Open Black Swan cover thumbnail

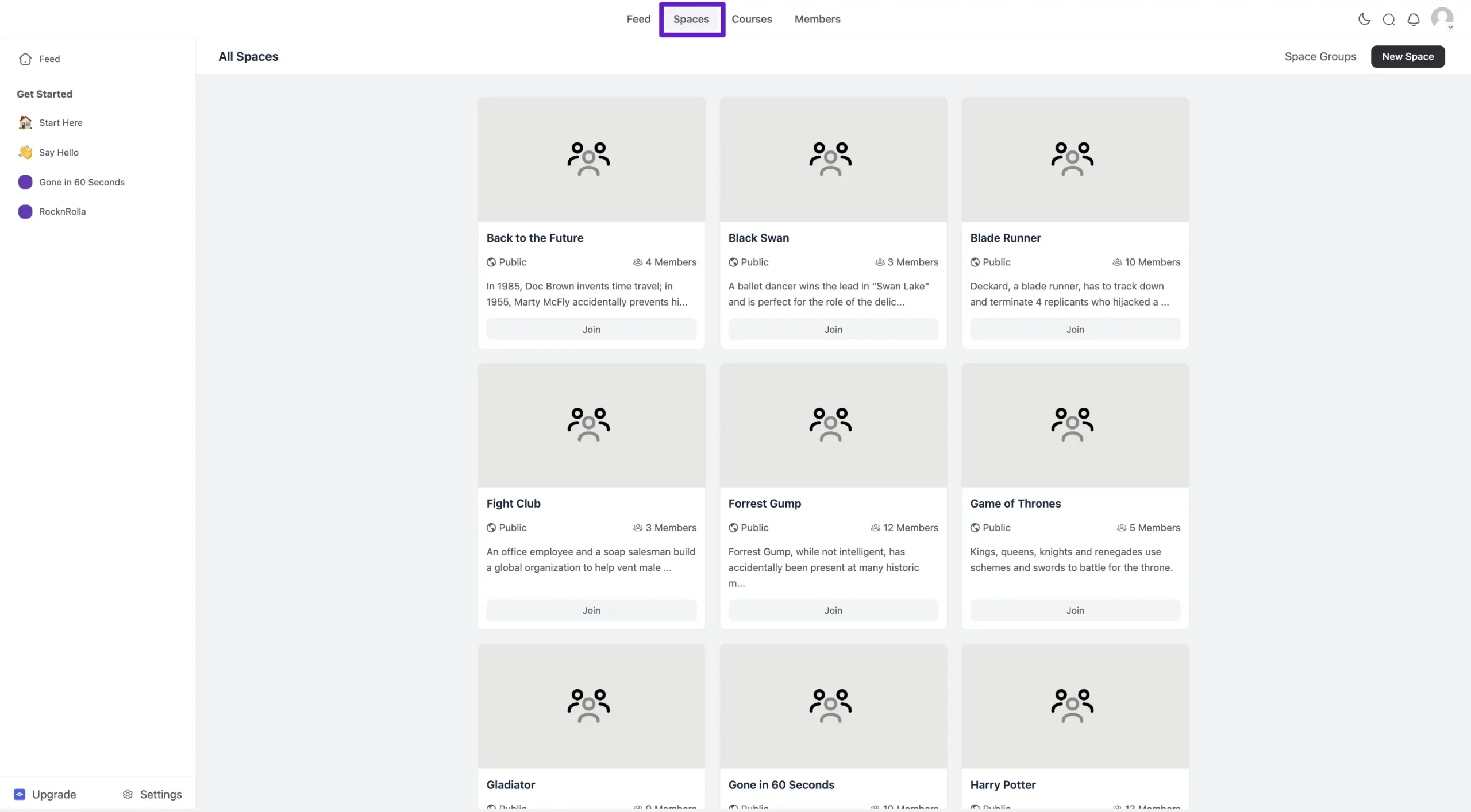(833, 159)
